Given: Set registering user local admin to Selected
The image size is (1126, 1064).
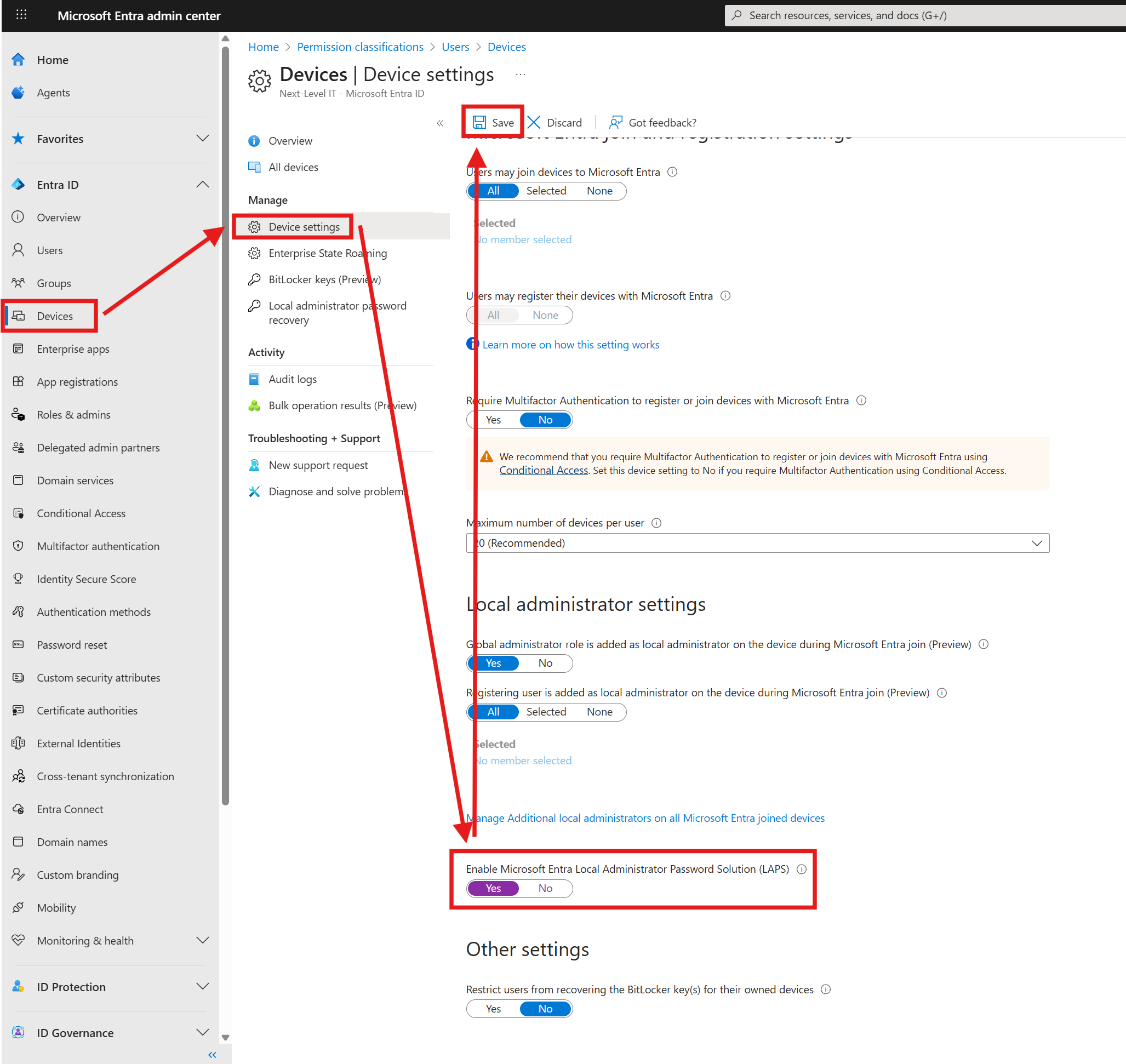Looking at the screenshot, I should pyautogui.click(x=546, y=712).
